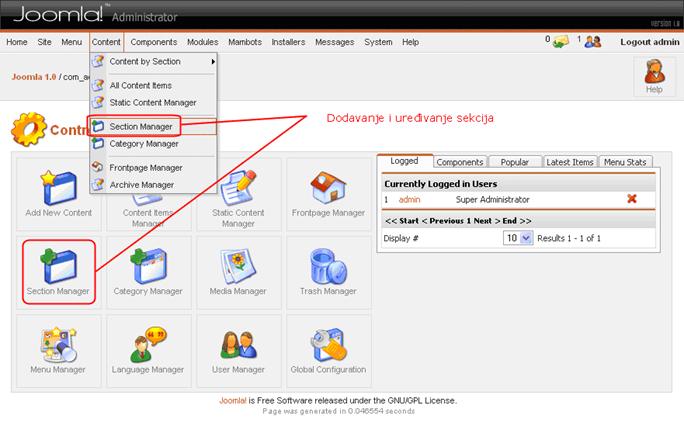
Task: Open the Home menu
Action: tap(17, 42)
